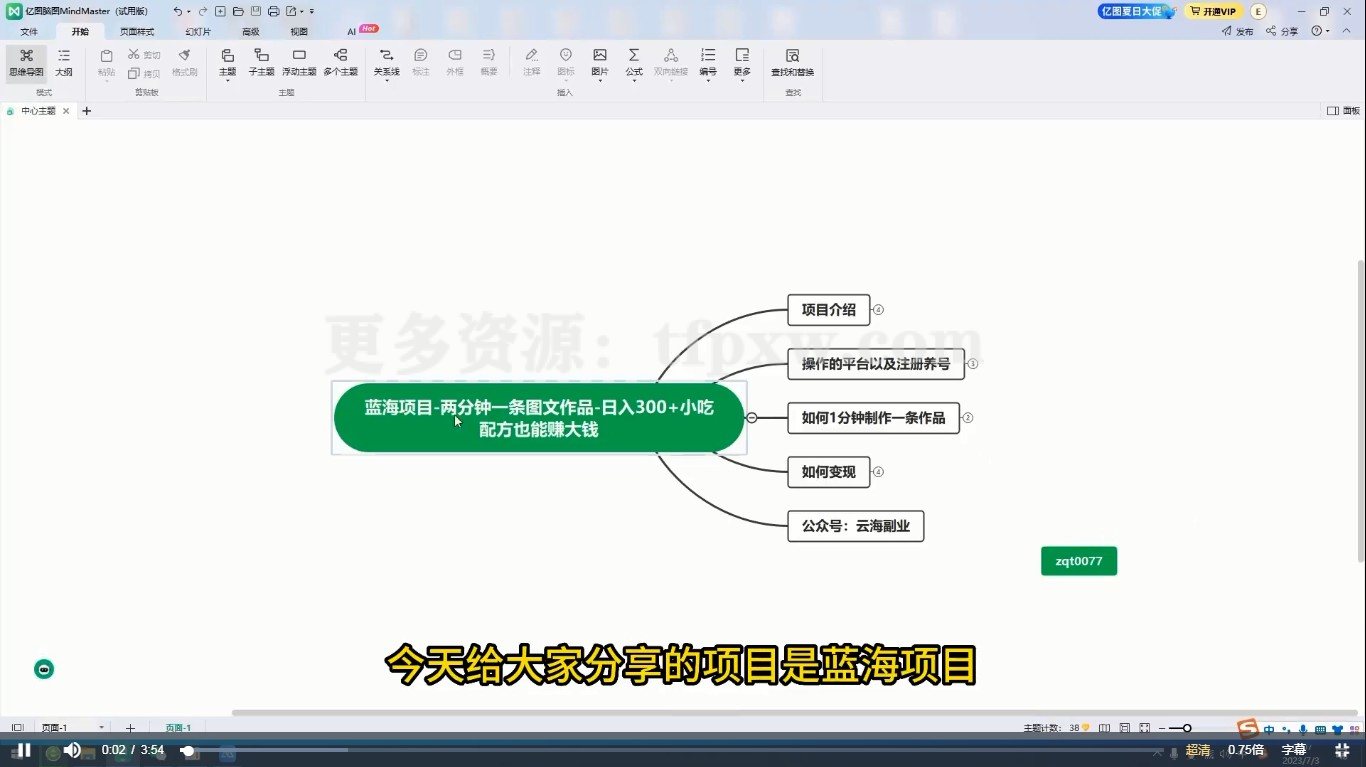Image resolution: width=1366 pixels, height=767 pixels.
Task: Expand the 主题 (Topic) dropdown arrow
Action: (229, 78)
